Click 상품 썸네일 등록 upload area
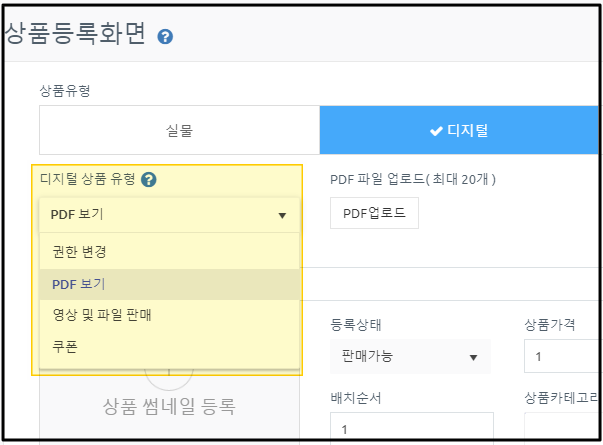The image size is (603, 445). (169, 405)
